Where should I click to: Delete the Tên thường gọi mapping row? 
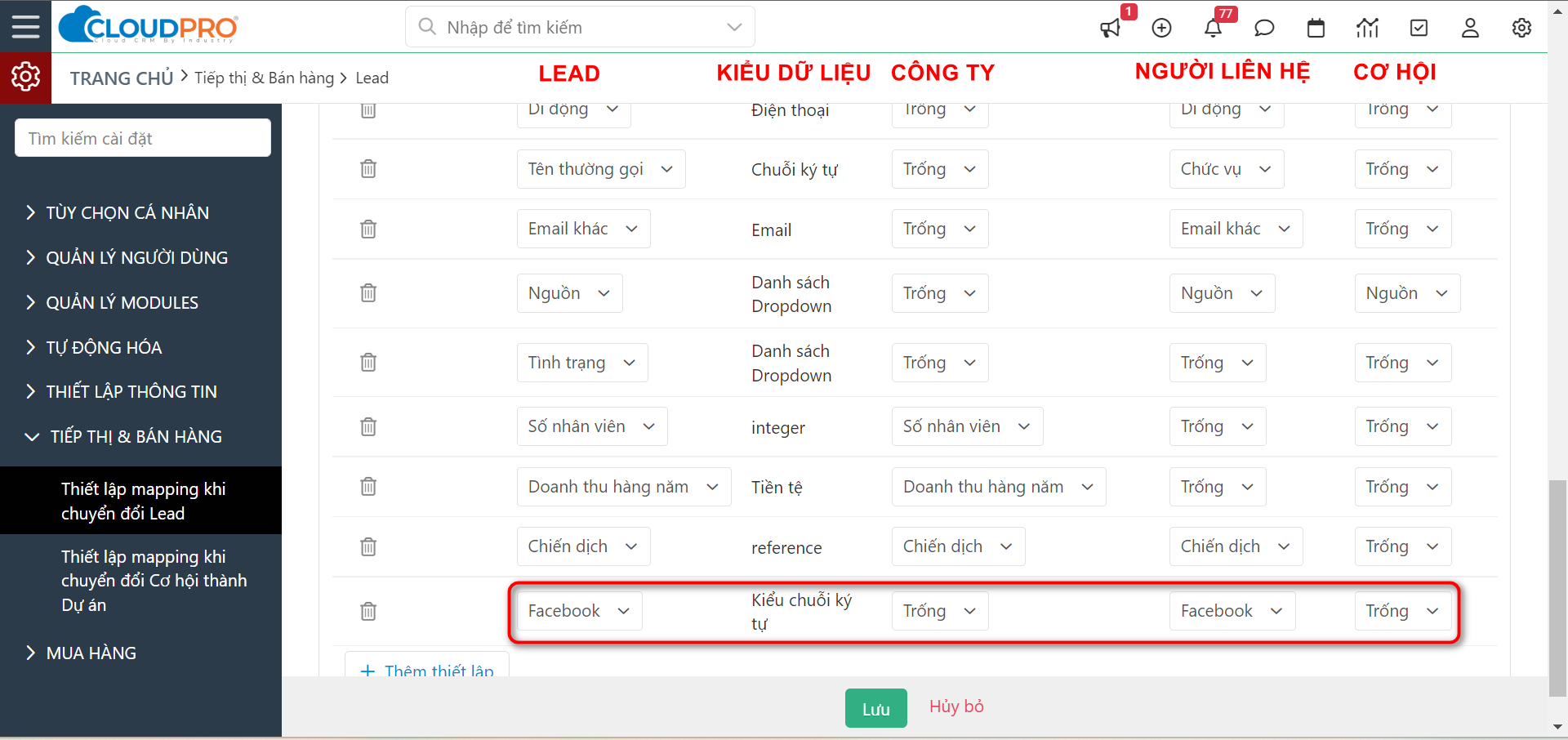pos(368,169)
